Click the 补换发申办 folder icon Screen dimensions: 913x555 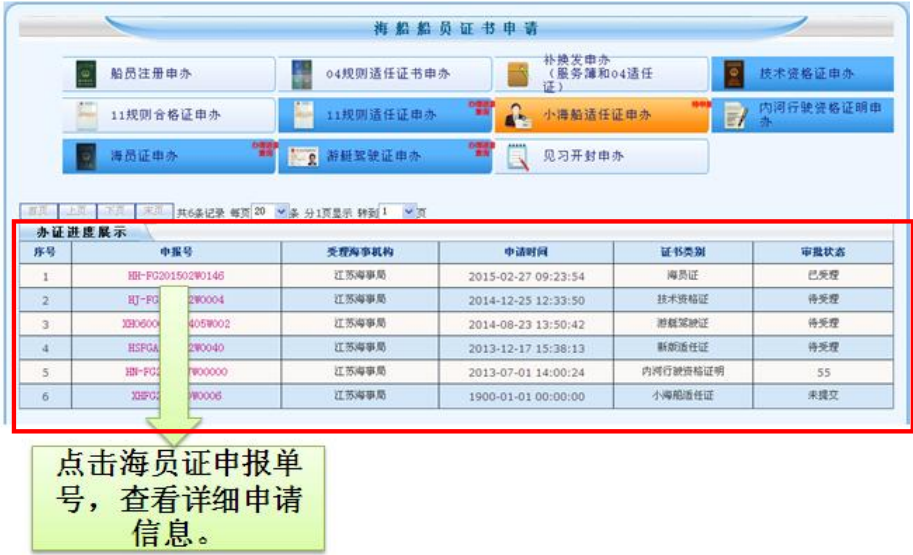tap(518, 75)
